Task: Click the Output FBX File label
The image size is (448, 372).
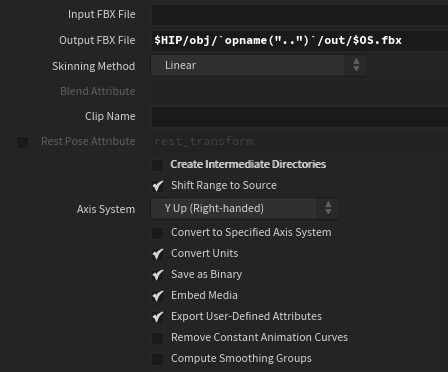Action: 97,40
